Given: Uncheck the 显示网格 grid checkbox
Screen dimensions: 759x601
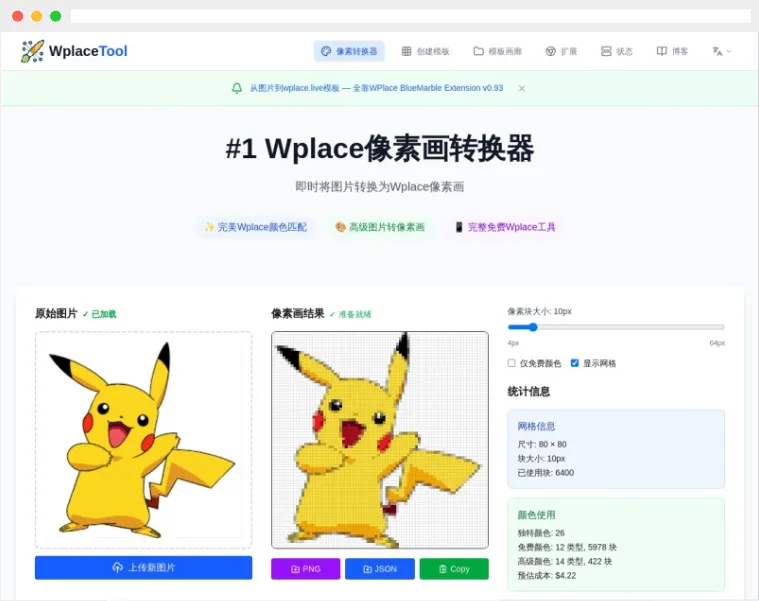Looking at the screenshot, I should (x=575, y=363).
